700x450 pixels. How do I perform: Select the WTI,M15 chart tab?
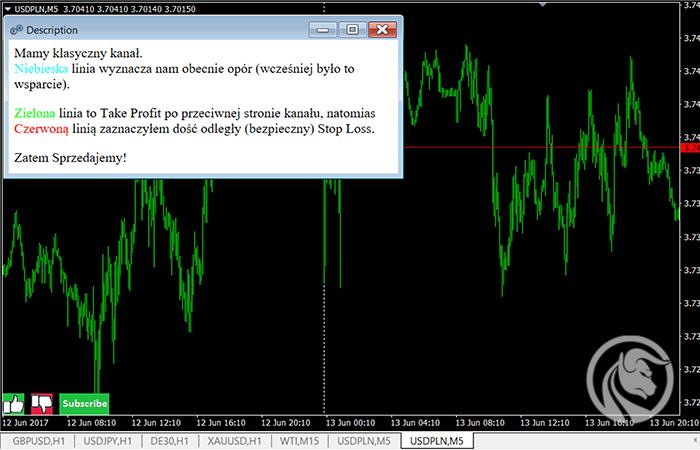pos(299,442)
